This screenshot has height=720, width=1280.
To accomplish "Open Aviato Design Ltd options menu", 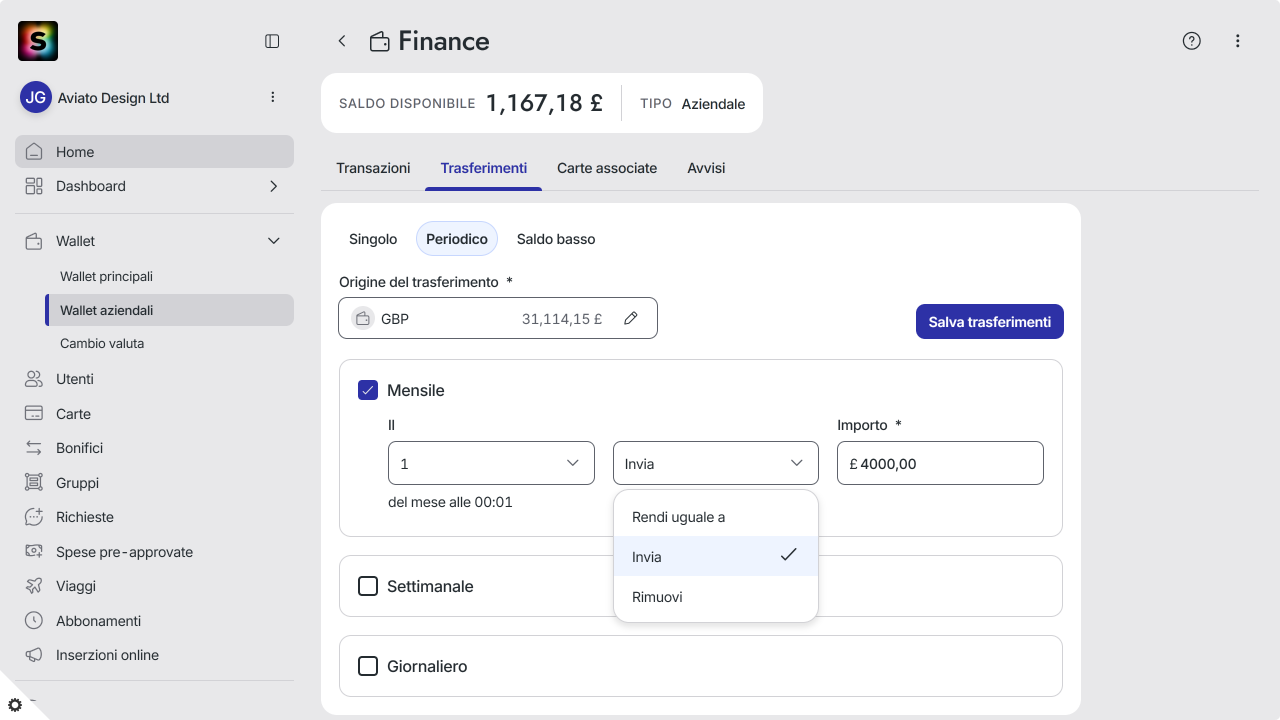I will 273,97.
